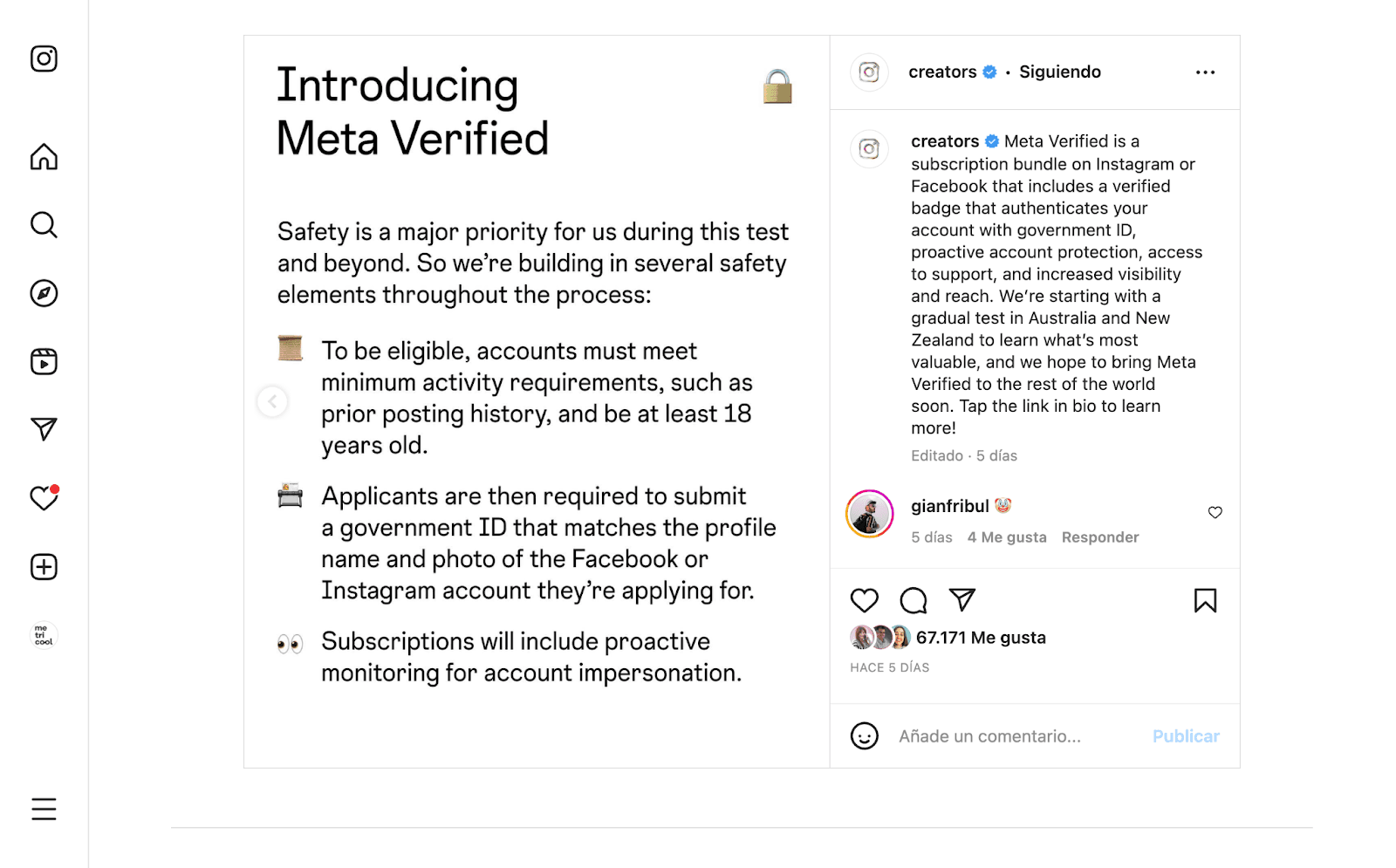1396x868 pixels.
Task: Open the Instagram logo at the top
Action: (x=43, y=58)
